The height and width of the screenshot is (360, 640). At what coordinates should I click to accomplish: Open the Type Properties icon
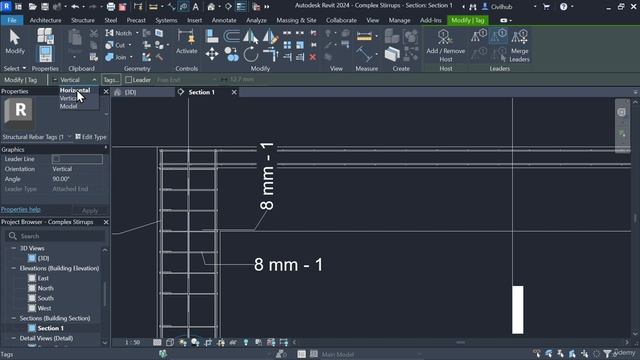45,36
